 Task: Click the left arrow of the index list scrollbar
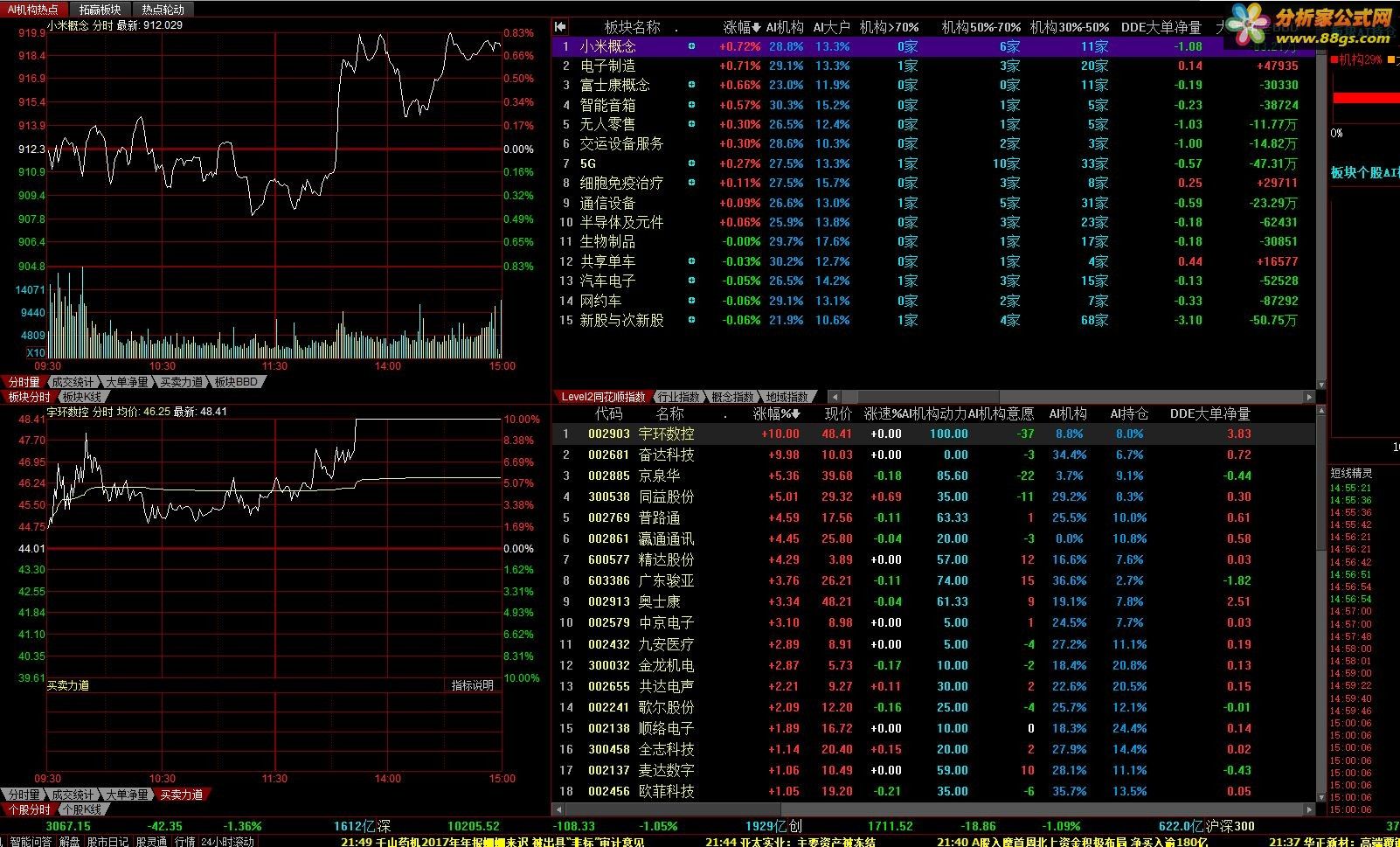pos(834,397)
